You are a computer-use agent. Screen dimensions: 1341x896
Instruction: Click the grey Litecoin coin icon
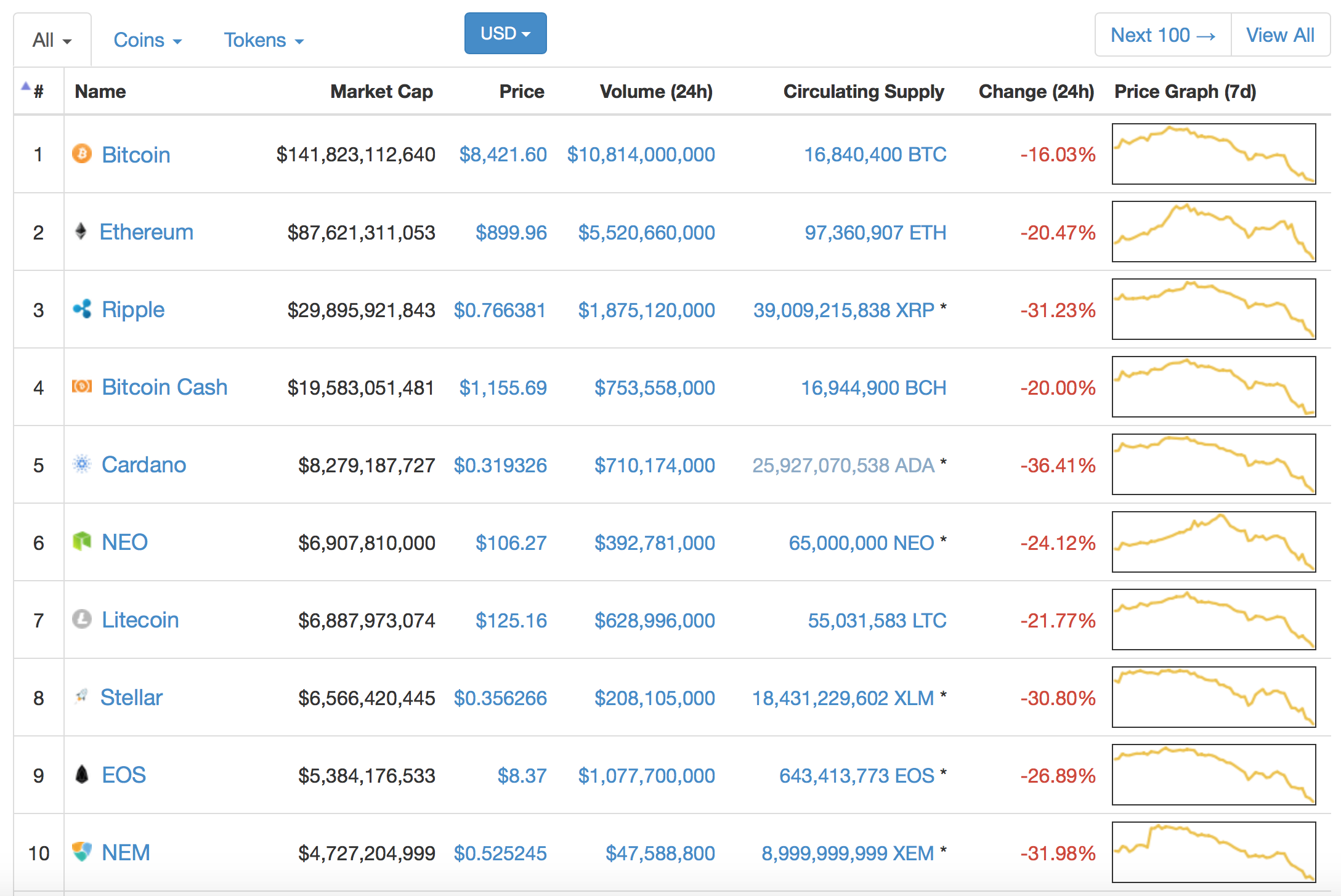click(82, 619)
